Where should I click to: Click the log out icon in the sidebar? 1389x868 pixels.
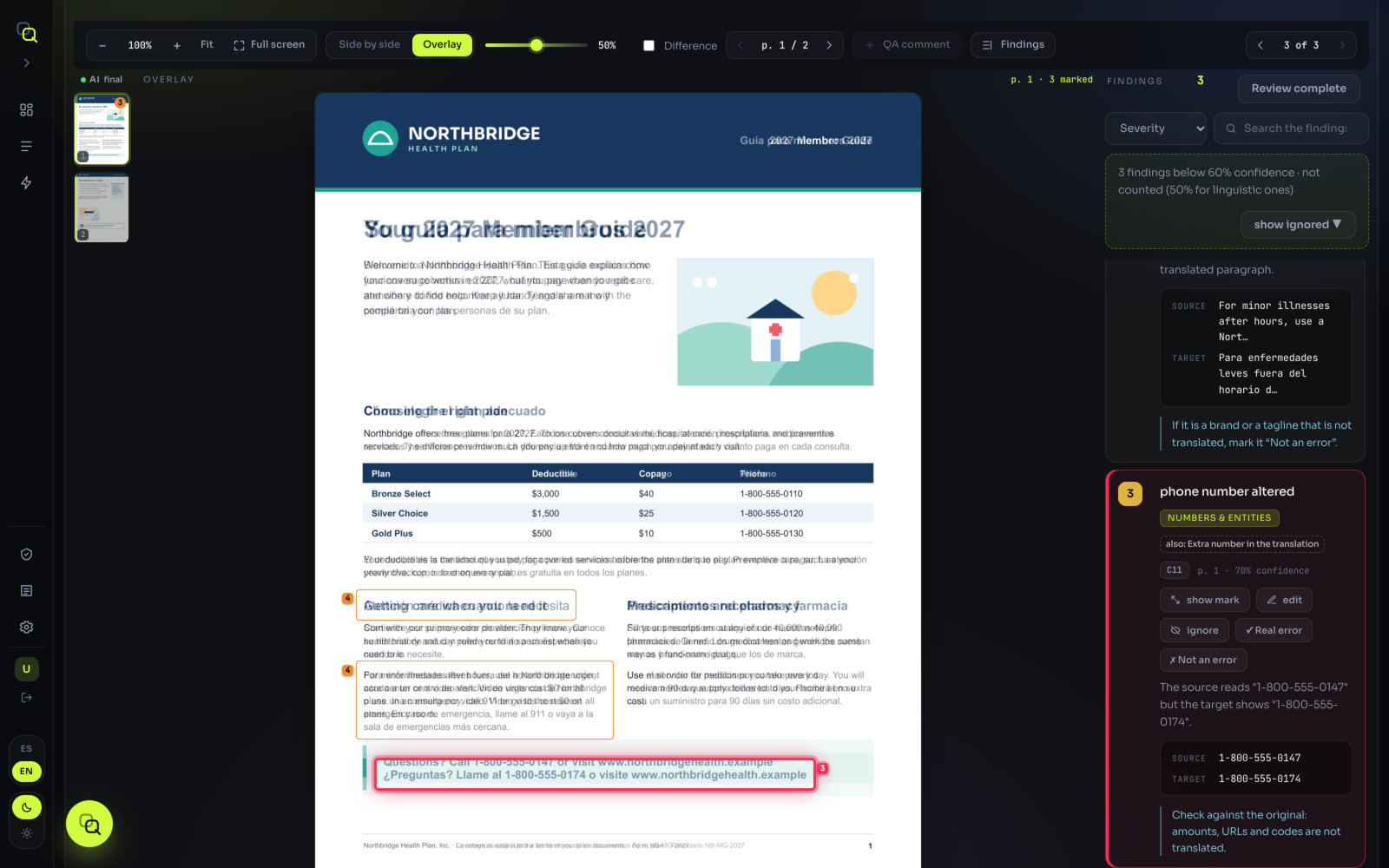pyautogui.click(x=27, y=698)
